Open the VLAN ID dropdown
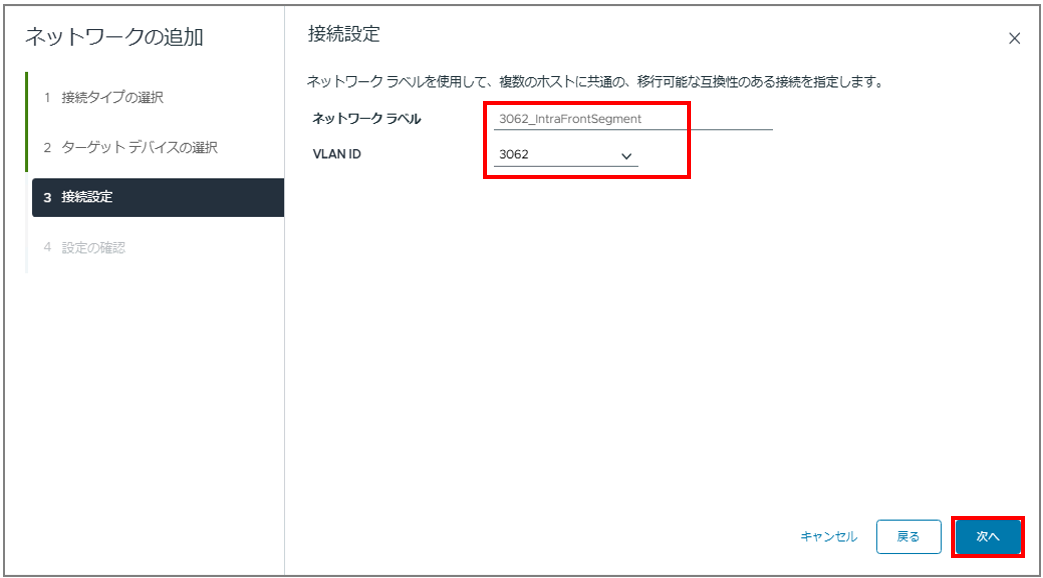This screenshot has height=578, width=1043. tap(565, 155)
